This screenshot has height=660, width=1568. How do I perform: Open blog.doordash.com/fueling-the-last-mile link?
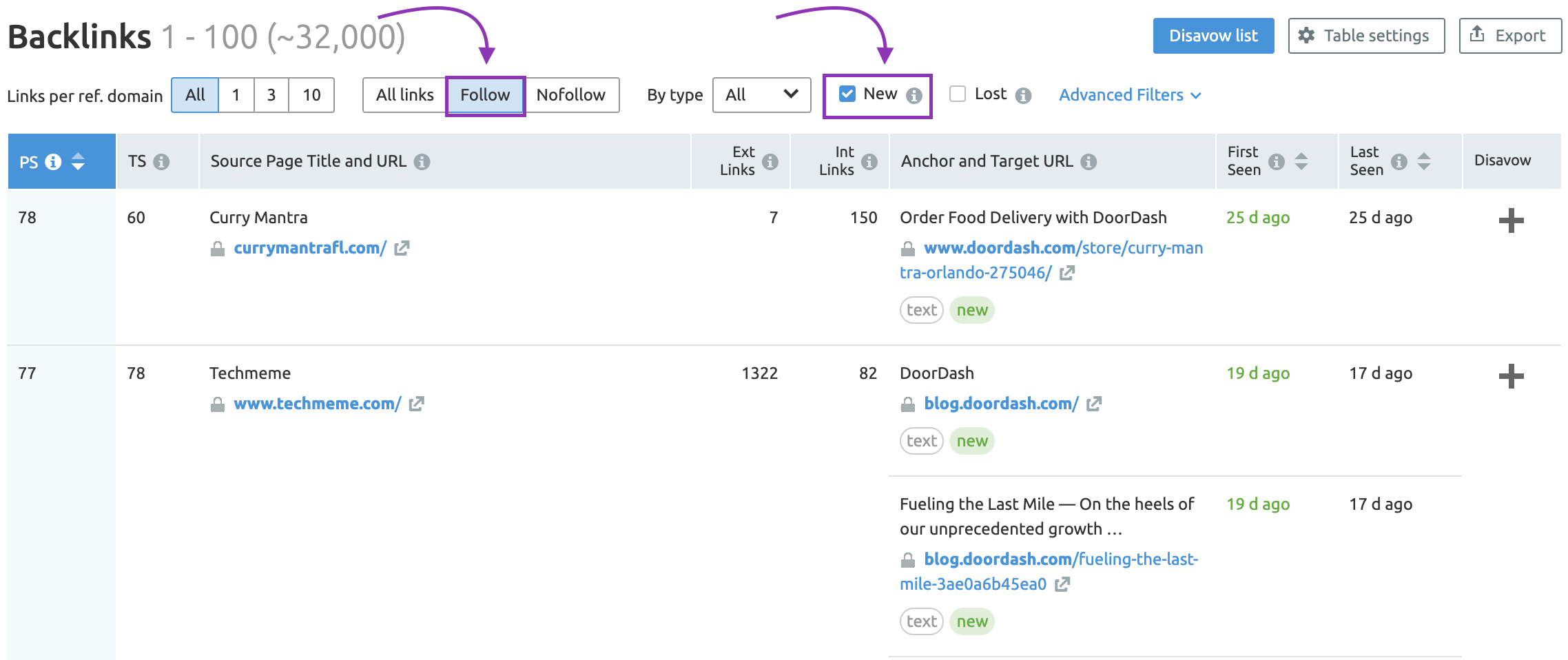1049,572
